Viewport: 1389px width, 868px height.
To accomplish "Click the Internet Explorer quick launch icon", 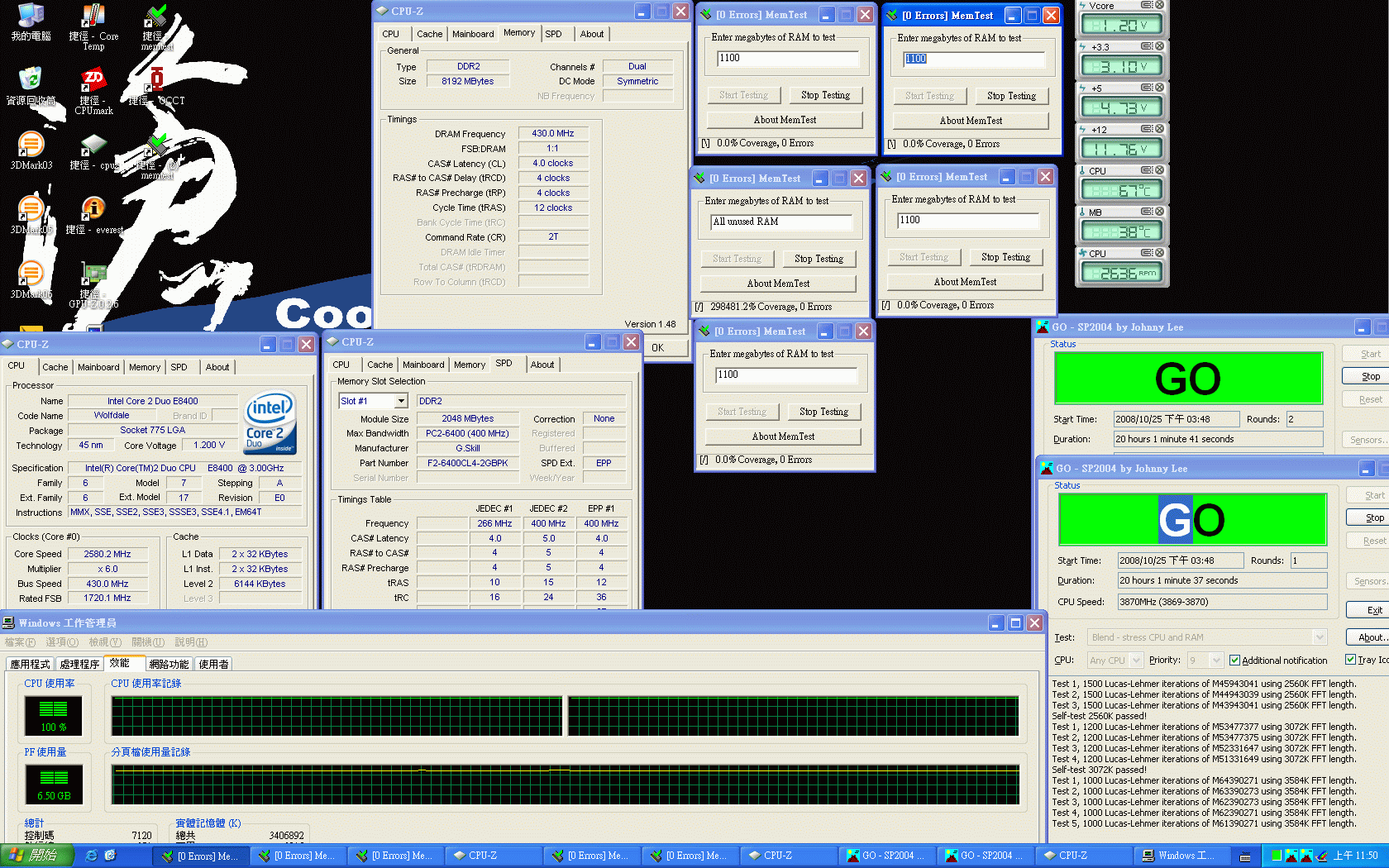I will pos(92,856).
